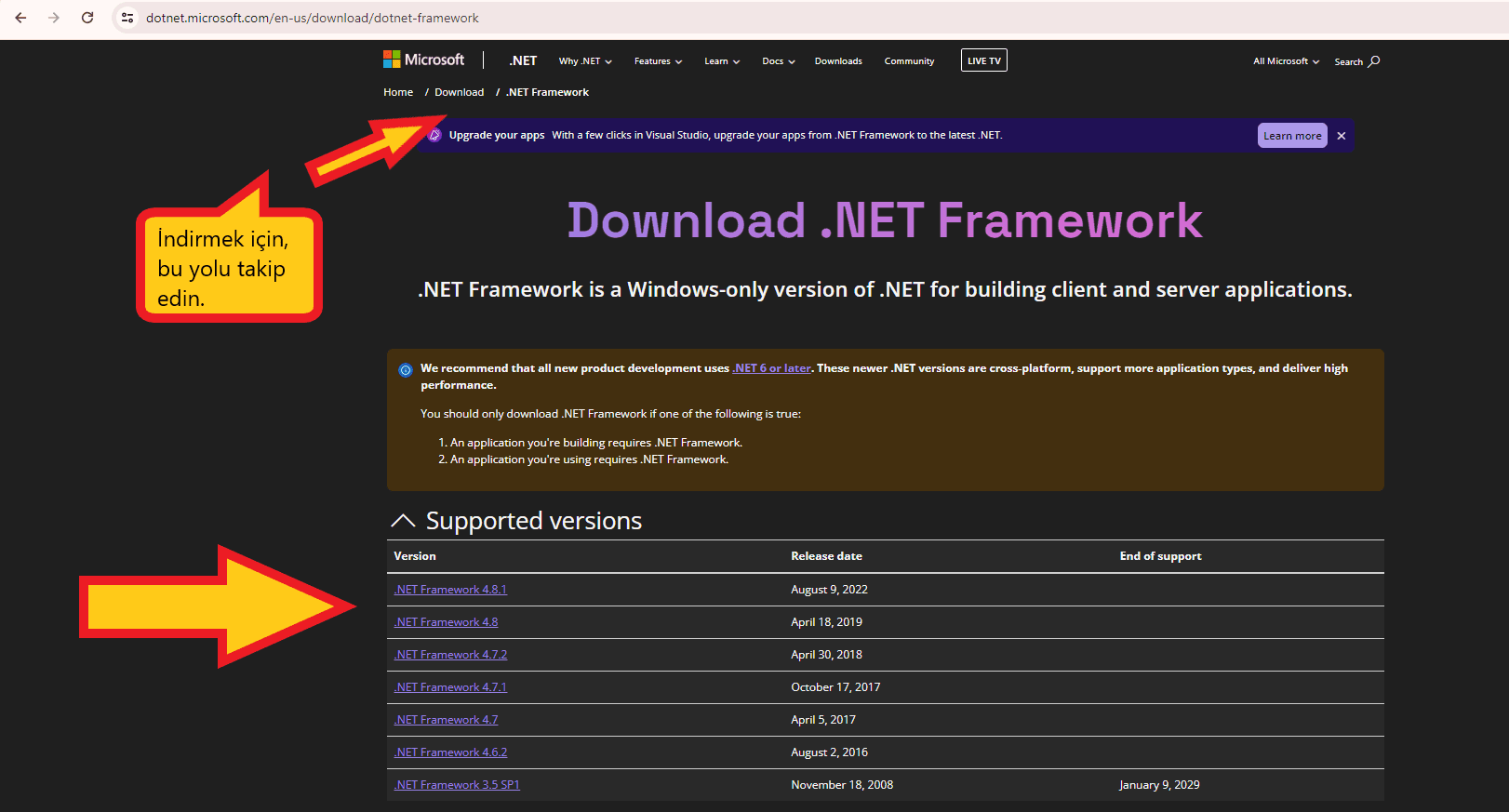Open site information icon in the address bar

click(127, 18)
